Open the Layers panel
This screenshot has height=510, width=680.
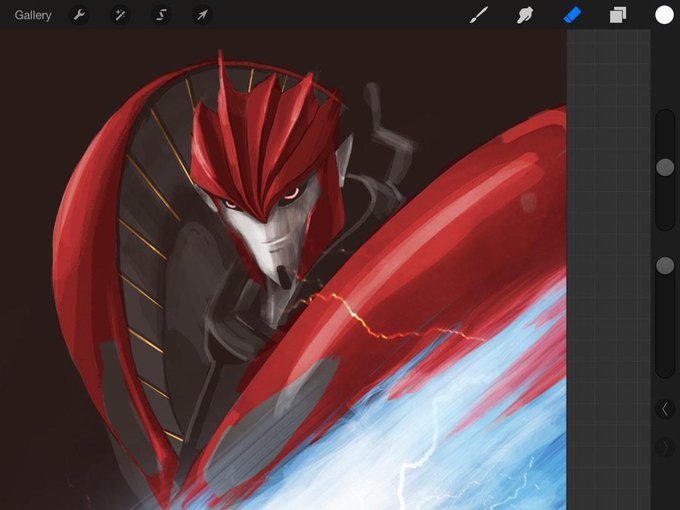(618, 15)
